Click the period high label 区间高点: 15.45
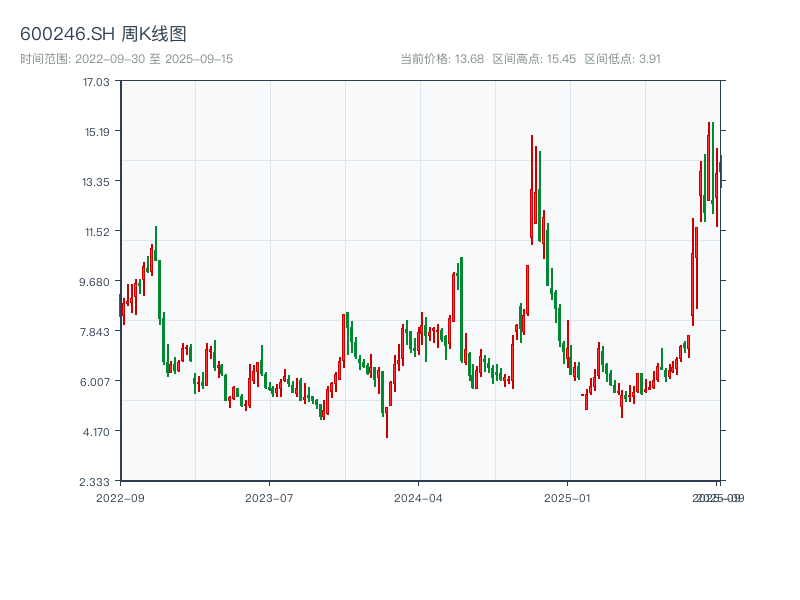The height and width of the screenshot is (600, 800). tap(534, 59)
